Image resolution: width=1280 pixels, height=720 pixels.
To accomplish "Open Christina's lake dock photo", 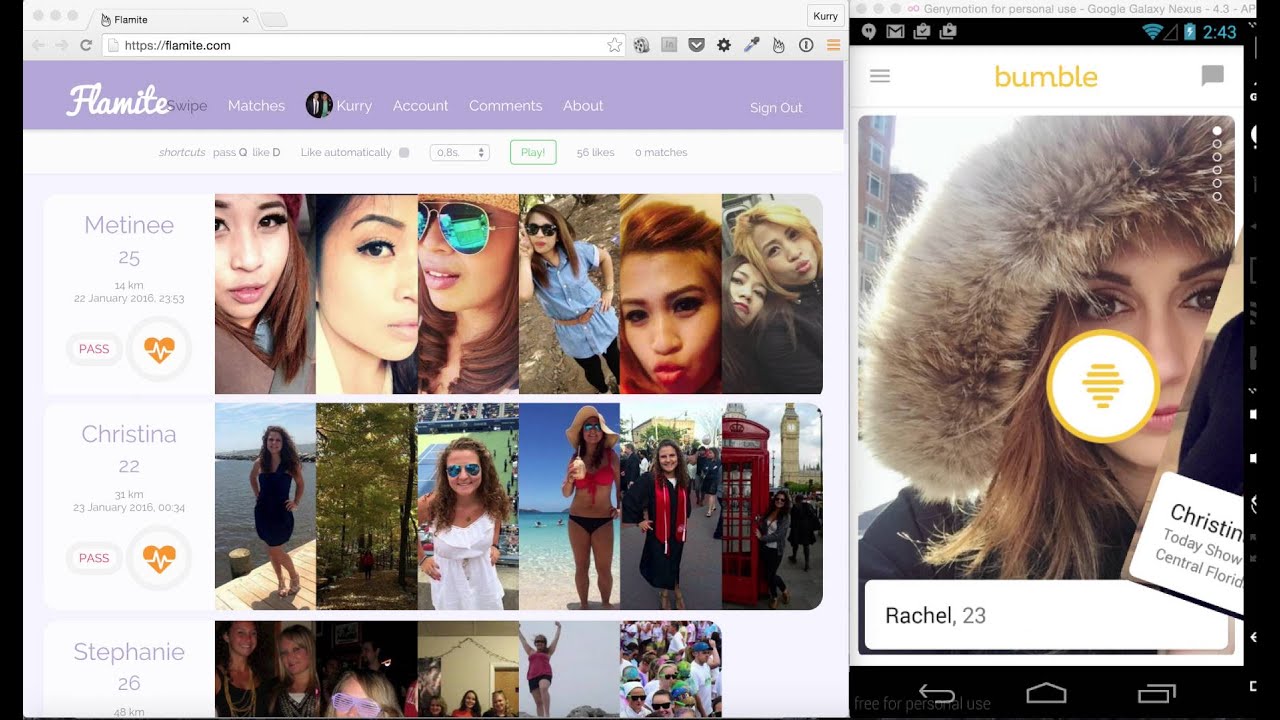I will (265, 507).
